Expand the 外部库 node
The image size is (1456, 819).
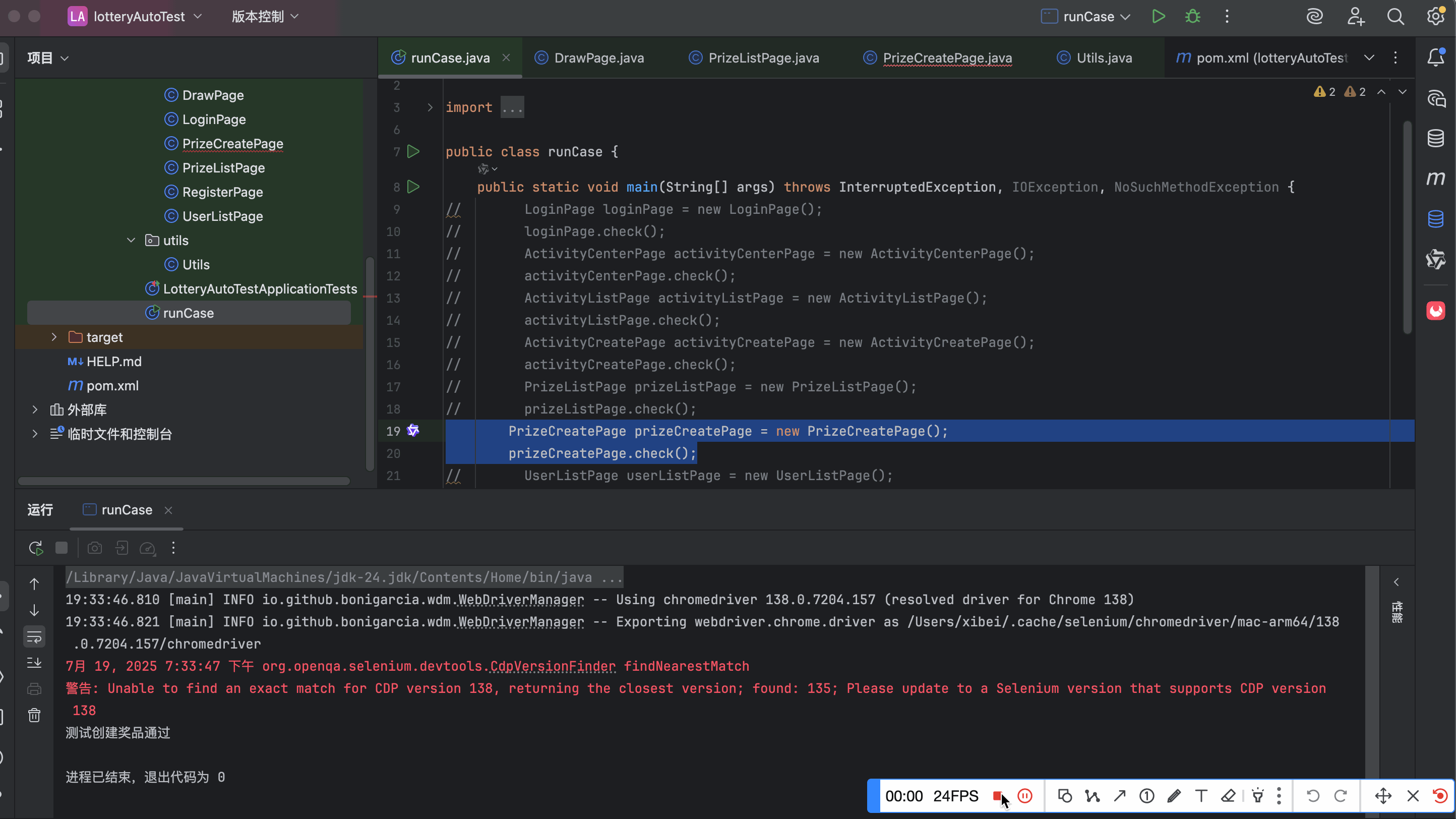pyautogui.click(x=35, y=409)
